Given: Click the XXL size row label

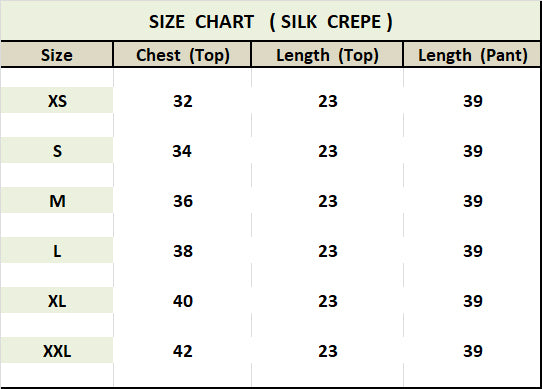Looking at the screenshot, I should pyautogui.click(x=57, y=351).
